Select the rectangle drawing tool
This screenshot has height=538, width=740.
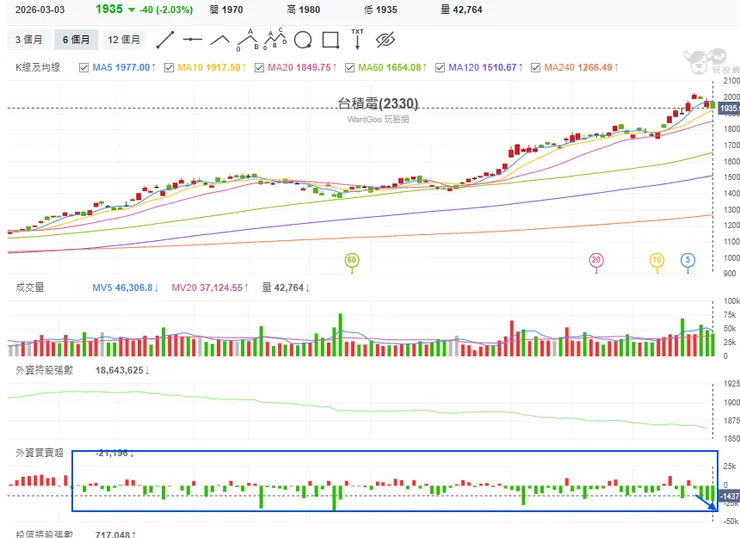pyautogui.click(x=330, y=40)
